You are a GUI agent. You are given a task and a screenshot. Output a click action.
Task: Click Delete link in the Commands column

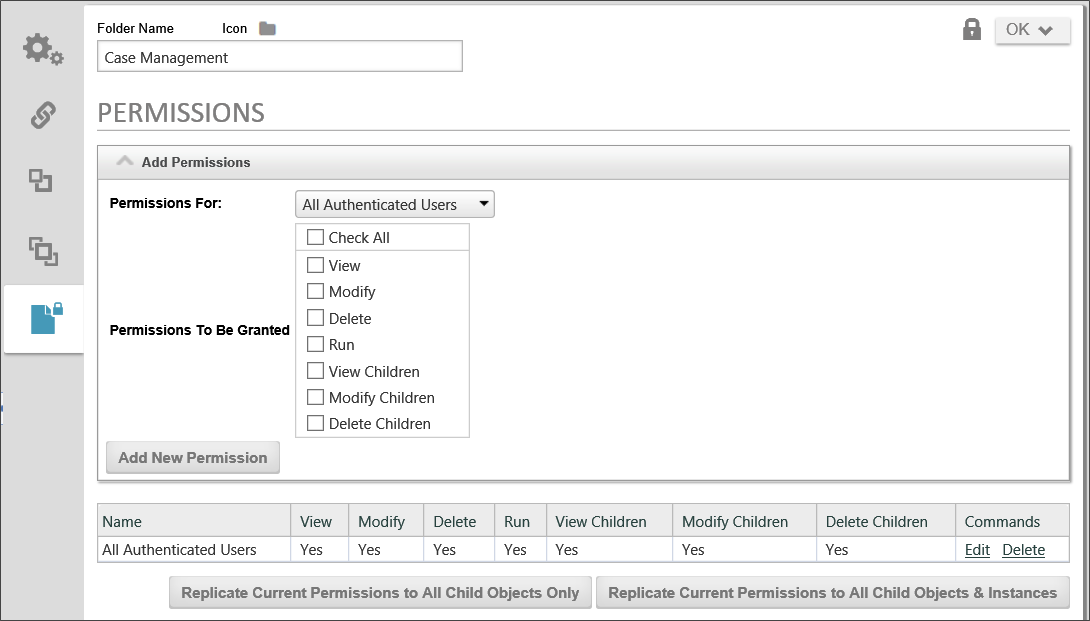coord(1023,550)
